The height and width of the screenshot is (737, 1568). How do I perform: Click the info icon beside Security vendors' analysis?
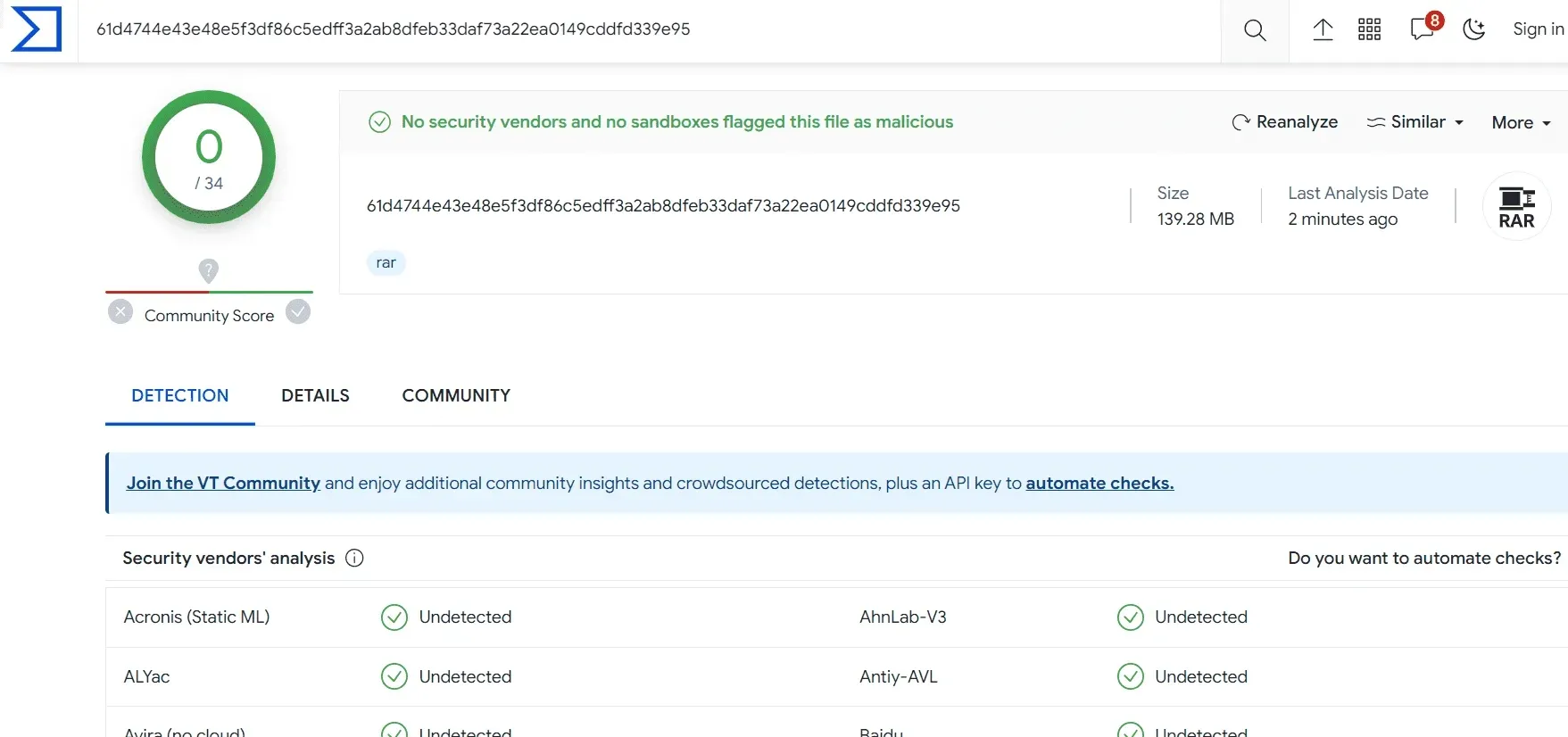point(354,559)
